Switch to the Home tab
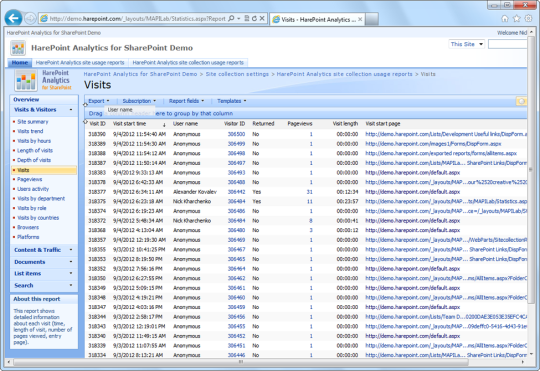The height and width of the screenshot is (371, 540). tap(20, 63)
